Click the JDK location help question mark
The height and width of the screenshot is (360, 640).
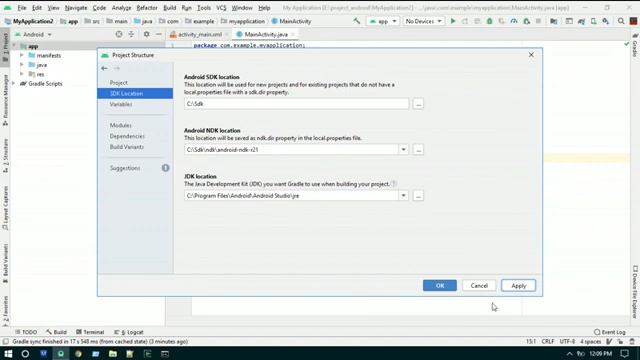[x=394, y=184]
